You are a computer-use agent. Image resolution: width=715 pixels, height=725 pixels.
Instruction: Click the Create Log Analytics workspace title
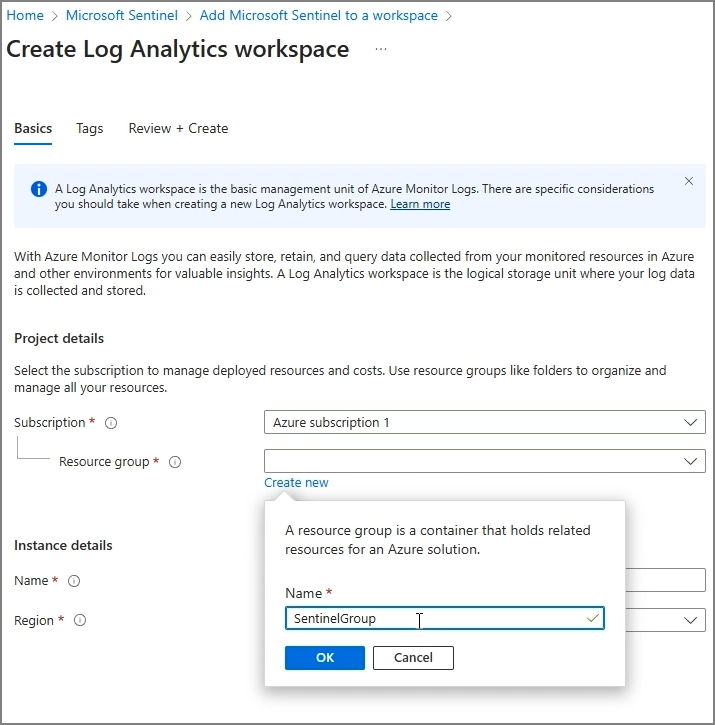click(178, 49)
